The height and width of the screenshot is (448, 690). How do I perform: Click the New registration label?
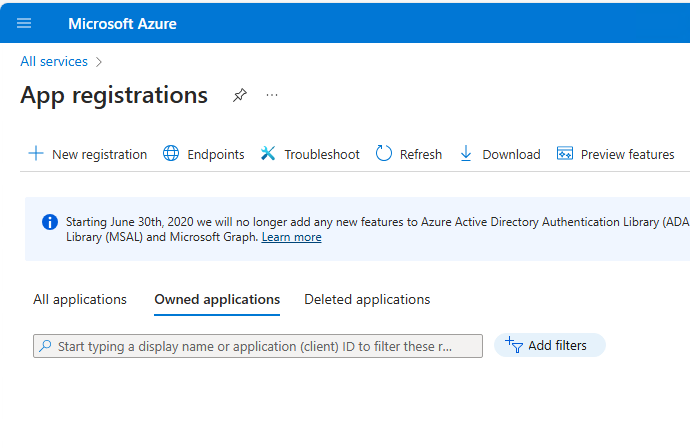pos(99,154)
